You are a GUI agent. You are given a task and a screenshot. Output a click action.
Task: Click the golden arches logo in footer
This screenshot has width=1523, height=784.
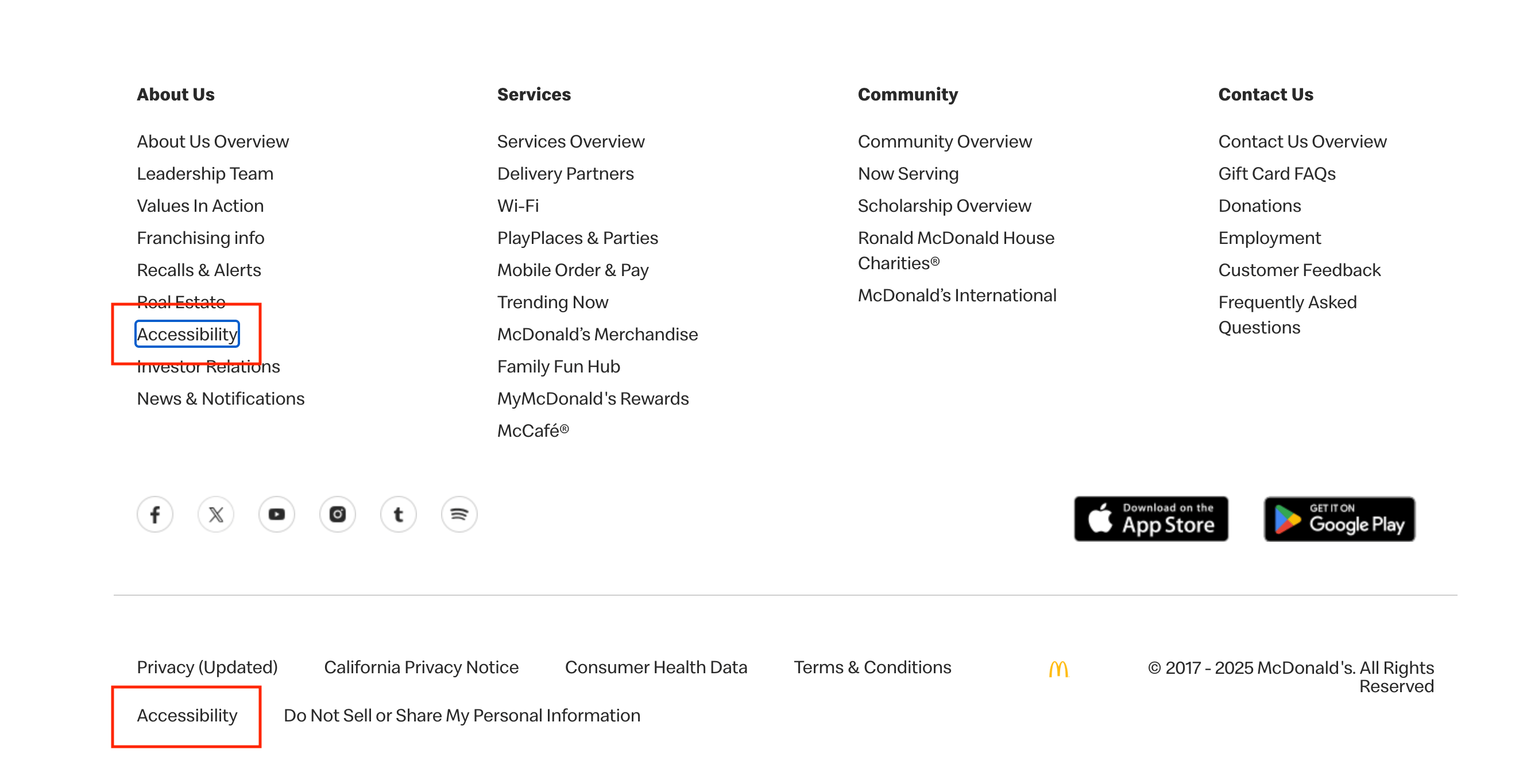coord(1058,669)
